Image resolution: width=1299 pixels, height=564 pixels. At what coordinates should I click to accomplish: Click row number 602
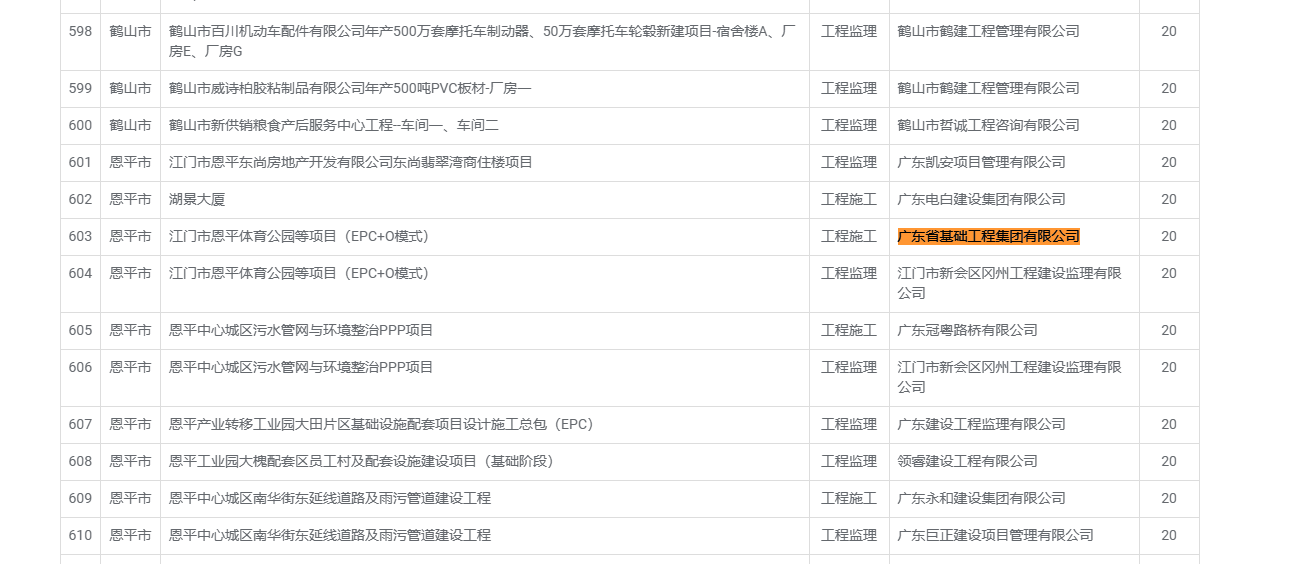(x=80, y=200)
